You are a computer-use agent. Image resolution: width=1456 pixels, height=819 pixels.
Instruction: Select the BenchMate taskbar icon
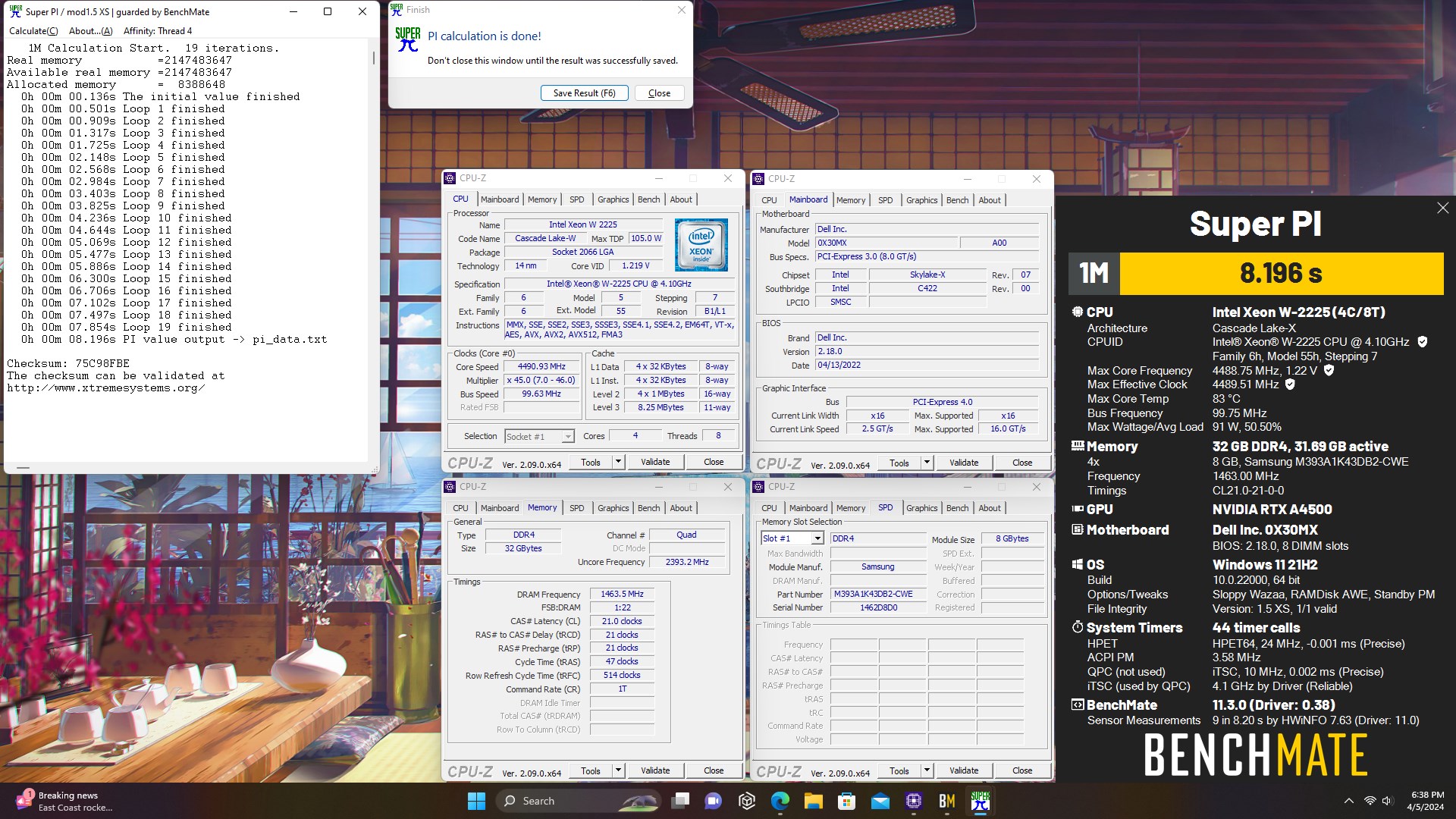(x=947, y=801)
